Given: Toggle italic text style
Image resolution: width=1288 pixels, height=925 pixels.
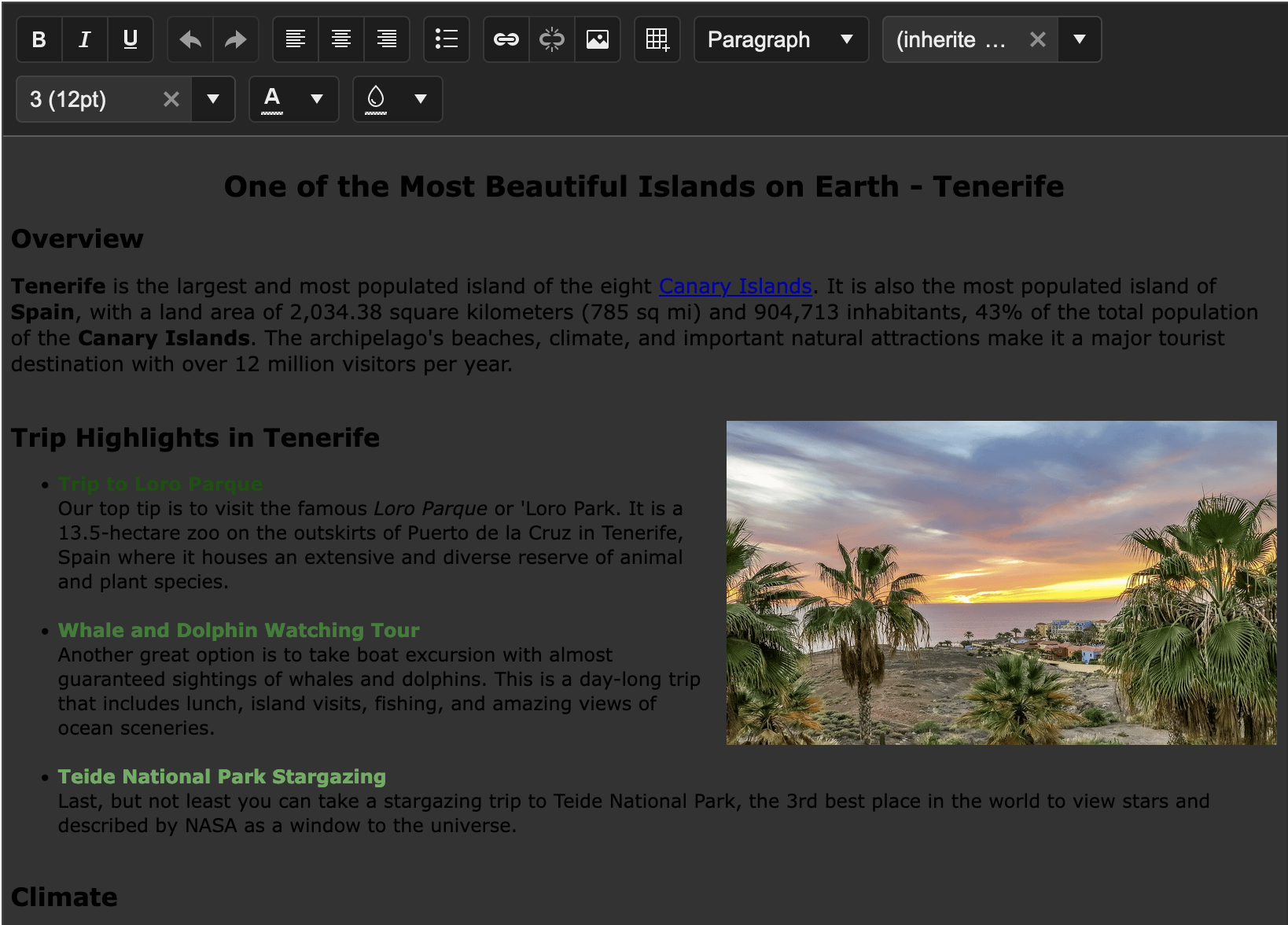Looking at the screenshot, I should [x=84, y=39].
